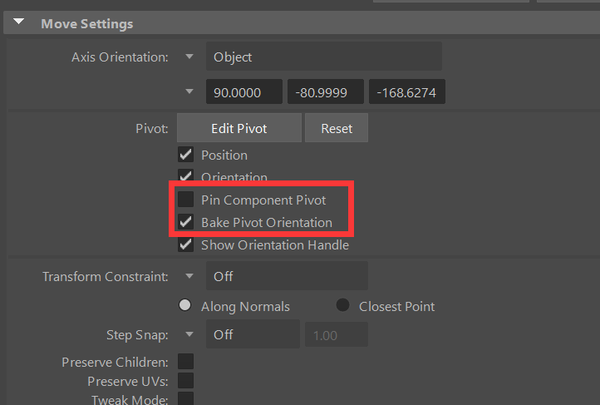Open the Step Snap dropdown arrow
The width and height of the screenshot is (600, 405).
tap(189, 334)
